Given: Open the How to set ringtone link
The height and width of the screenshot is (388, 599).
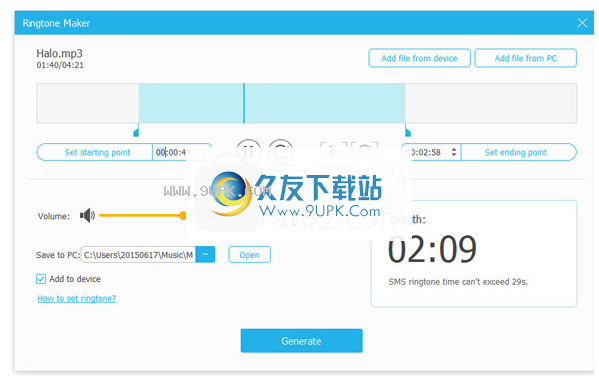Looking at the screenshot, I should point(76,298).
